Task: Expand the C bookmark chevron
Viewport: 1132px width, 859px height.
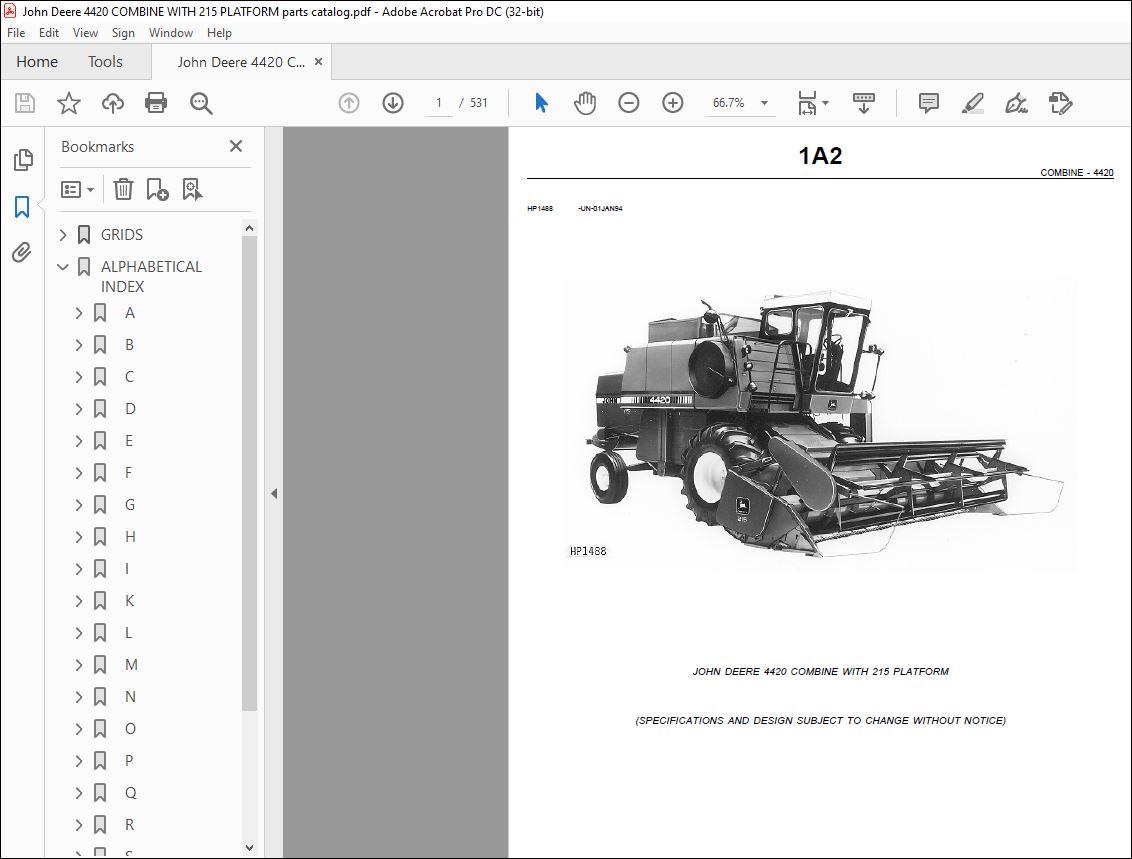Action: tap(79, 377)
